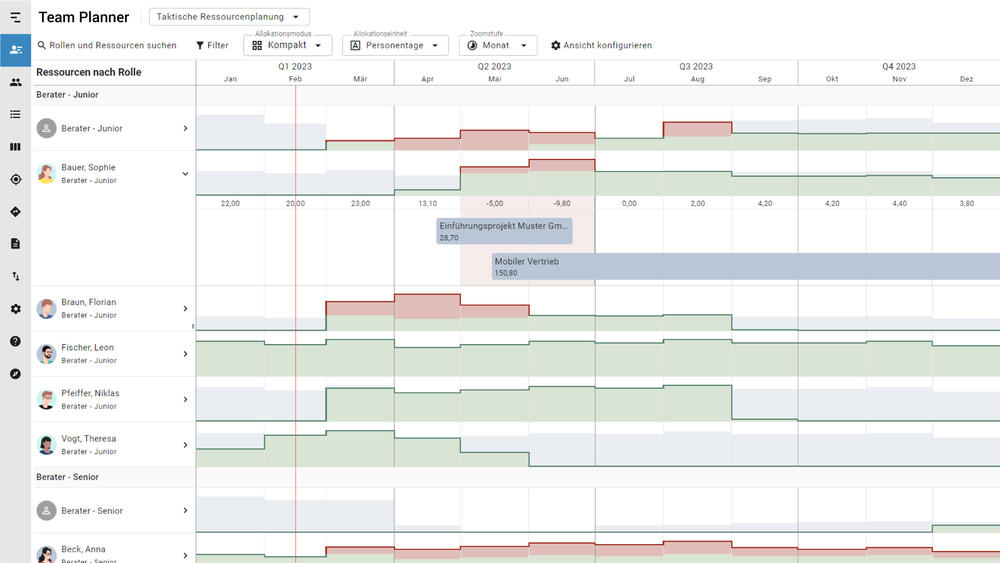Select the Mobiler Vertrieb allocation bar

pyautogui.click(x=746, y=267)
